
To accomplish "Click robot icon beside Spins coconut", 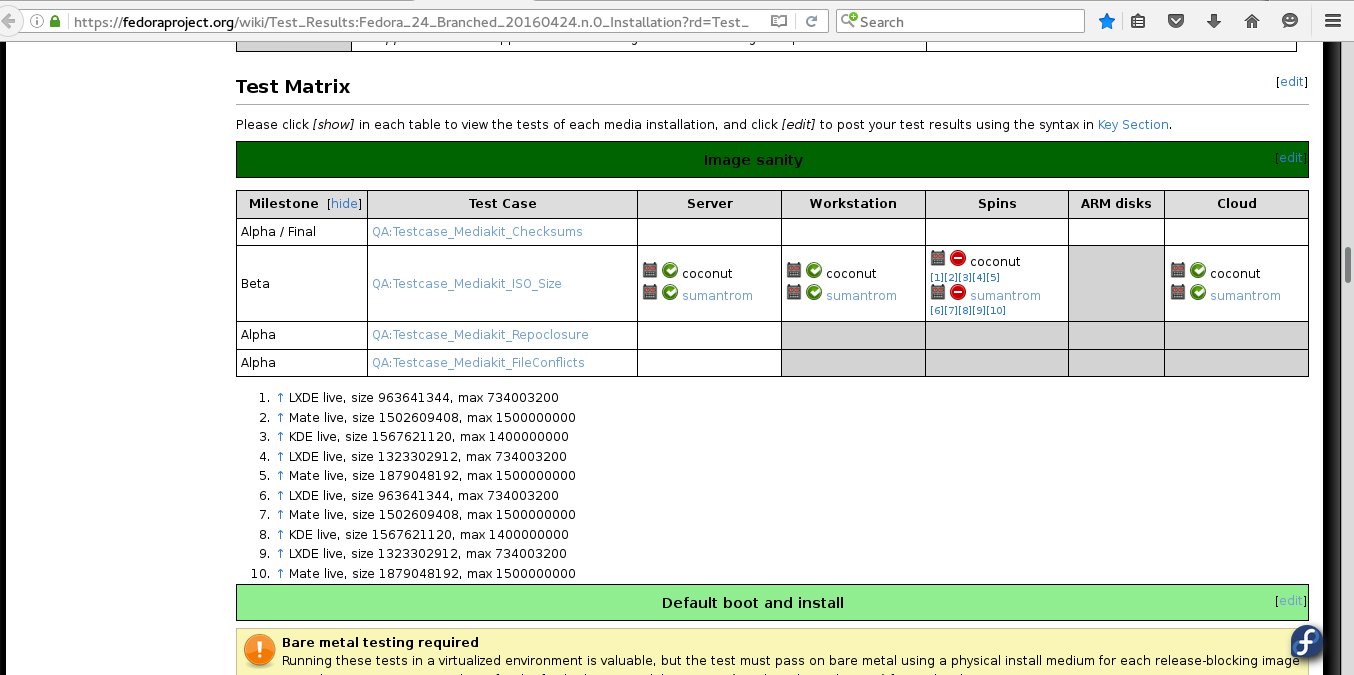I will [x=938, y=258].
